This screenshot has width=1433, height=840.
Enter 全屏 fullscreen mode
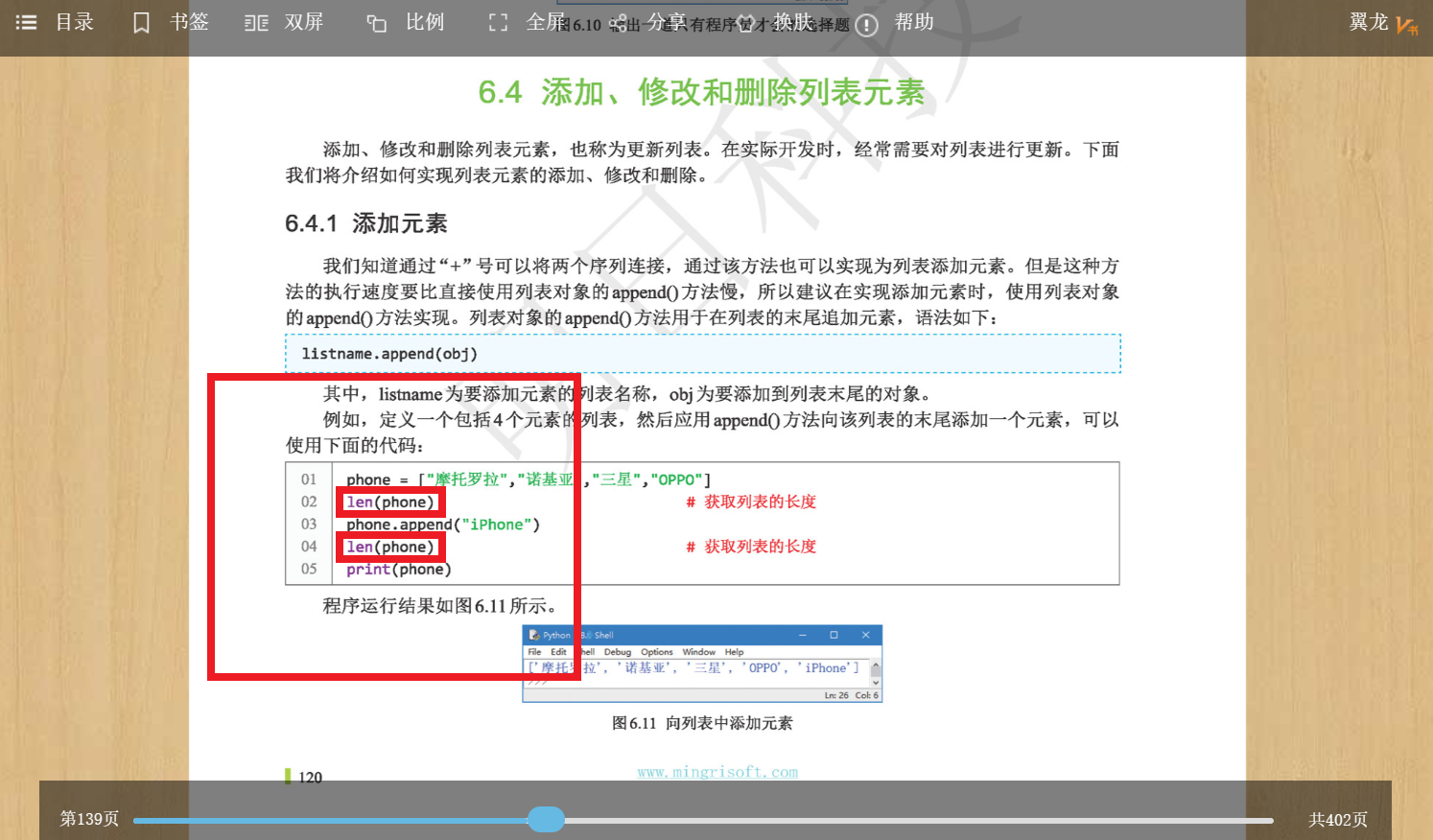coord(527,22)
